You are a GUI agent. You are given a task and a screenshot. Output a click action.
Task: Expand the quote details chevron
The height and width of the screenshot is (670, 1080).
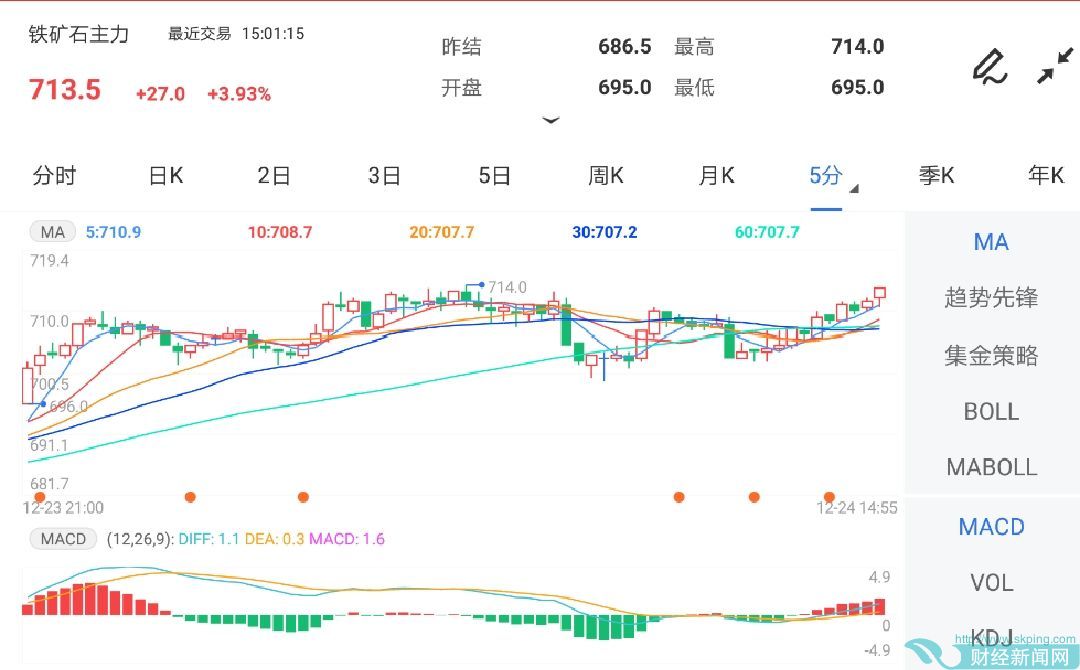tap(551, 120)
